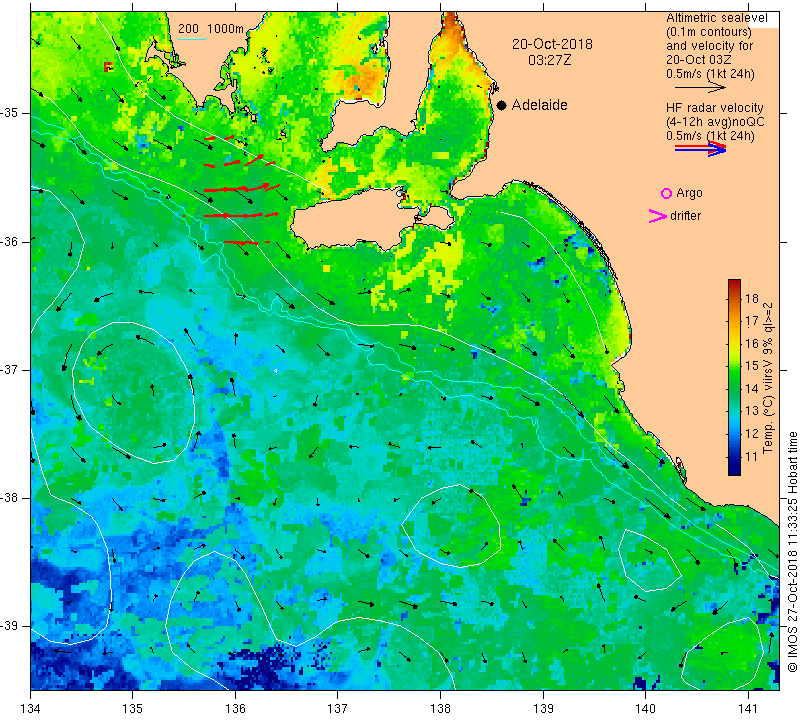Image resolution: width=800 pixels, height=720 pixels.
Task: Click the colorbar tick label 18
Action: 752,299
